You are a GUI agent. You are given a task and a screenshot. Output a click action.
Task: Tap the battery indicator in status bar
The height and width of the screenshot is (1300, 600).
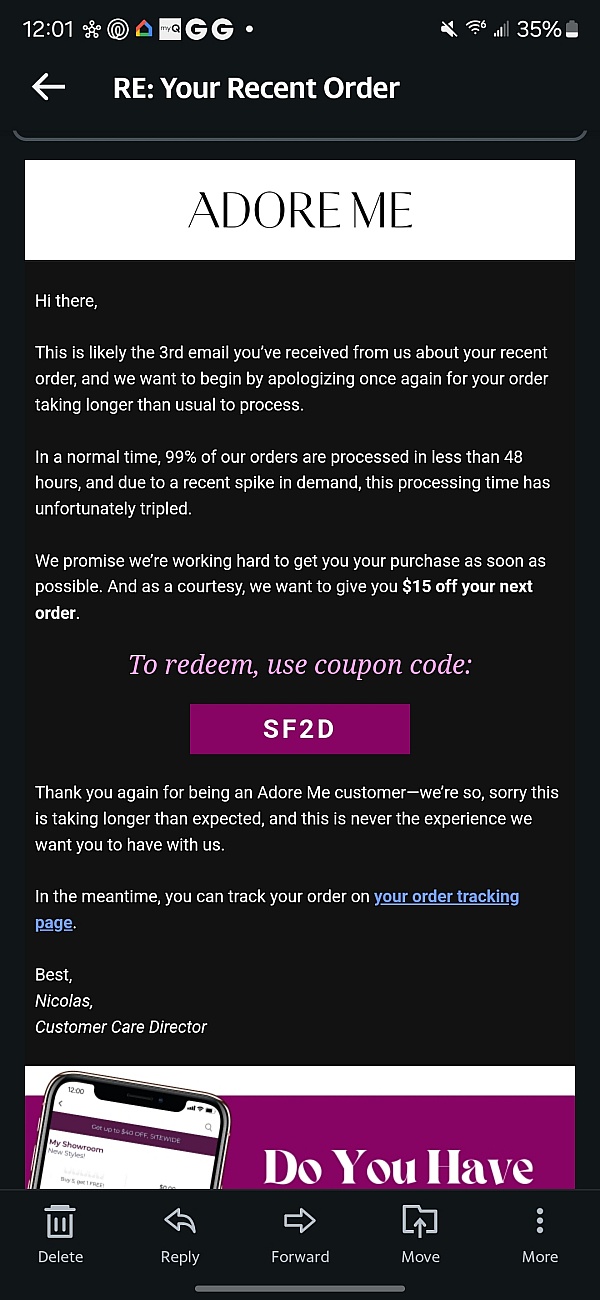(x=572, y=29)
